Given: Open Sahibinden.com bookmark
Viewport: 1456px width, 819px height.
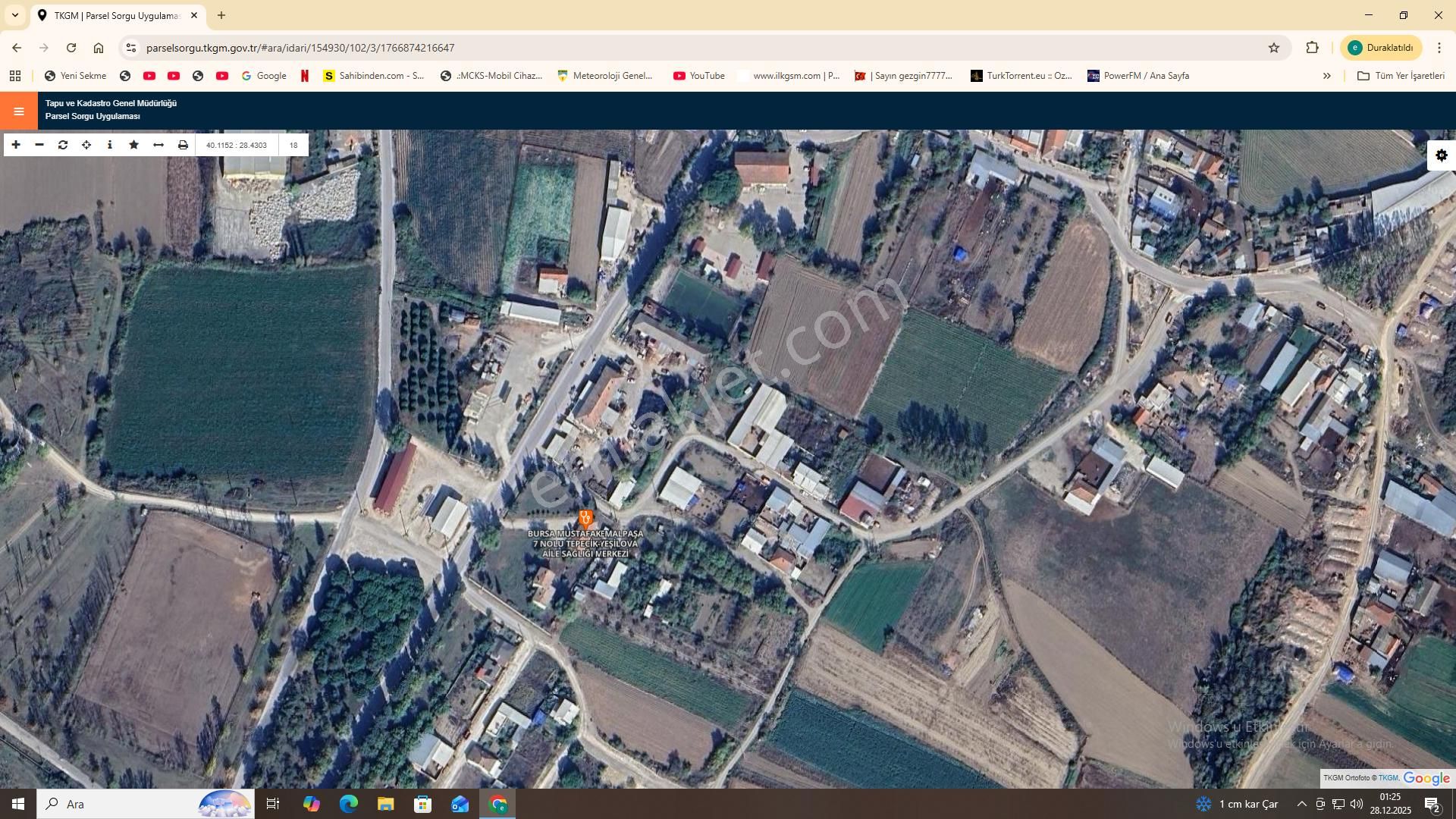Looking at the screenshot, I should (x=373, y=76).
